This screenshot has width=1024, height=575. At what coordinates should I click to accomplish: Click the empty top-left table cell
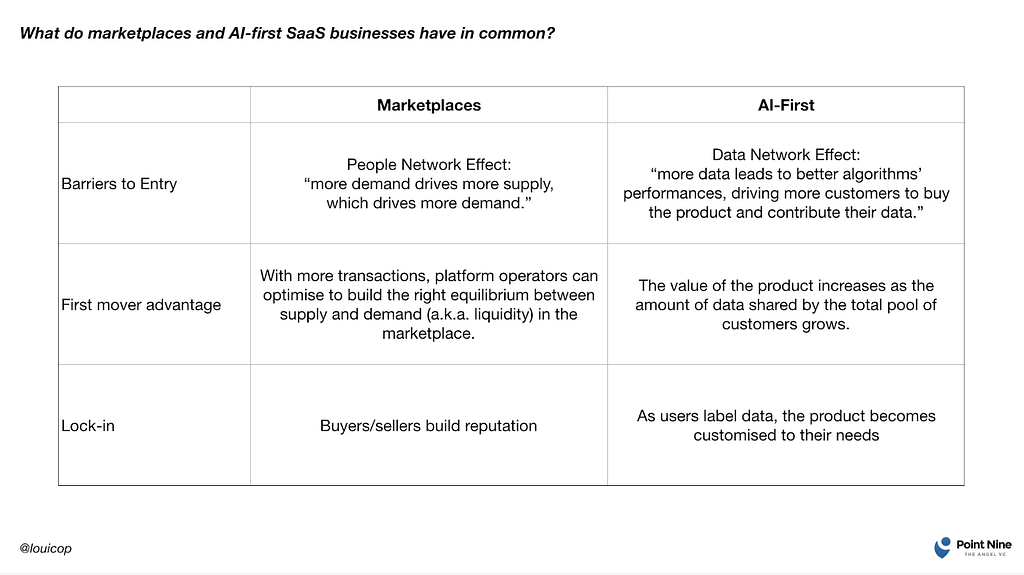154,105
